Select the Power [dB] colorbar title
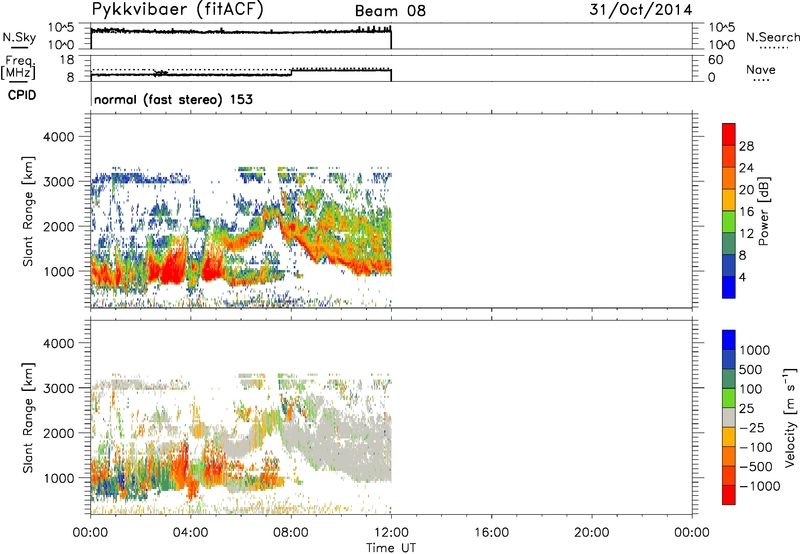 click(764, 211)
